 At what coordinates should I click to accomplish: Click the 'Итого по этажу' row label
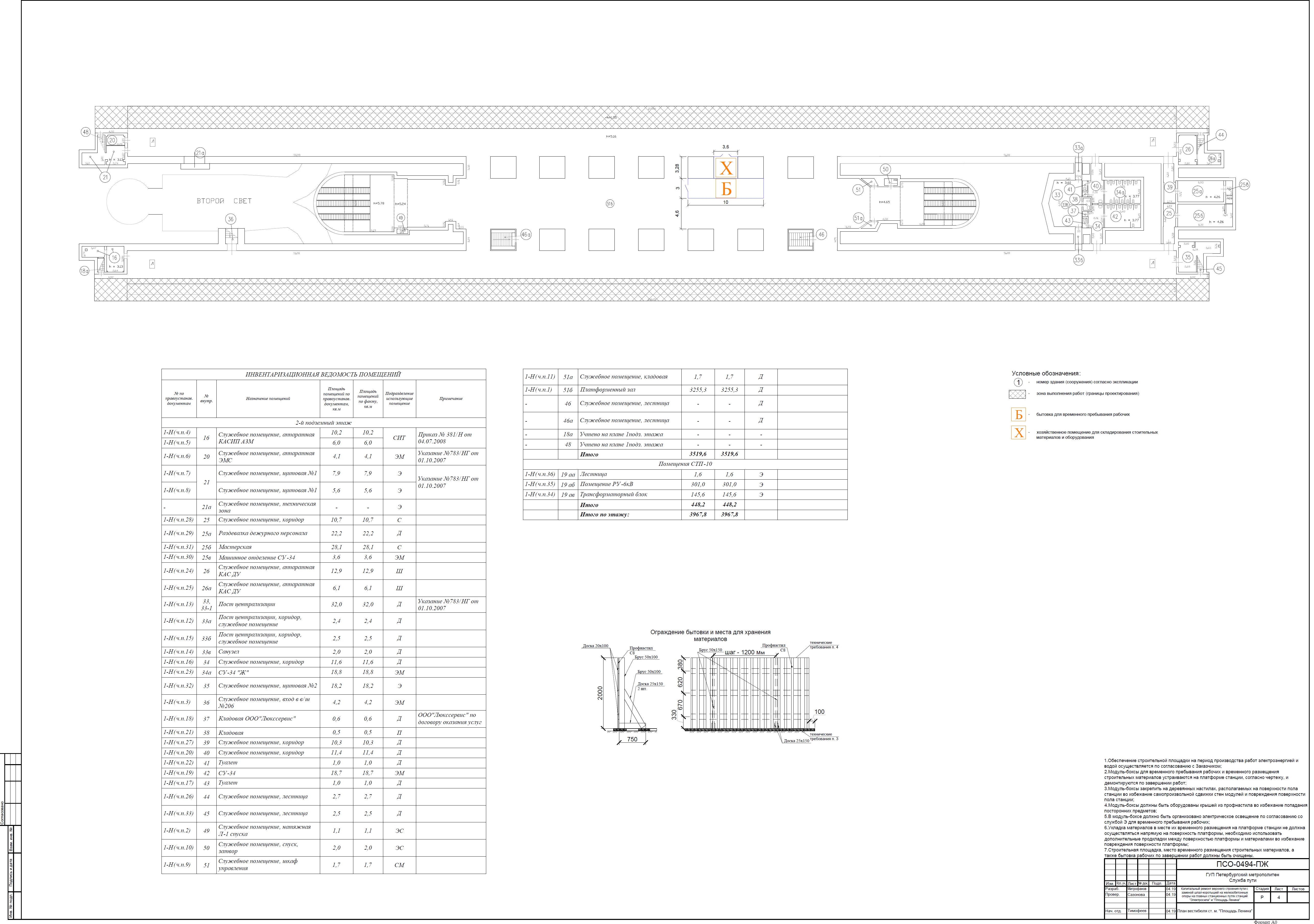[x=605, y=515]
